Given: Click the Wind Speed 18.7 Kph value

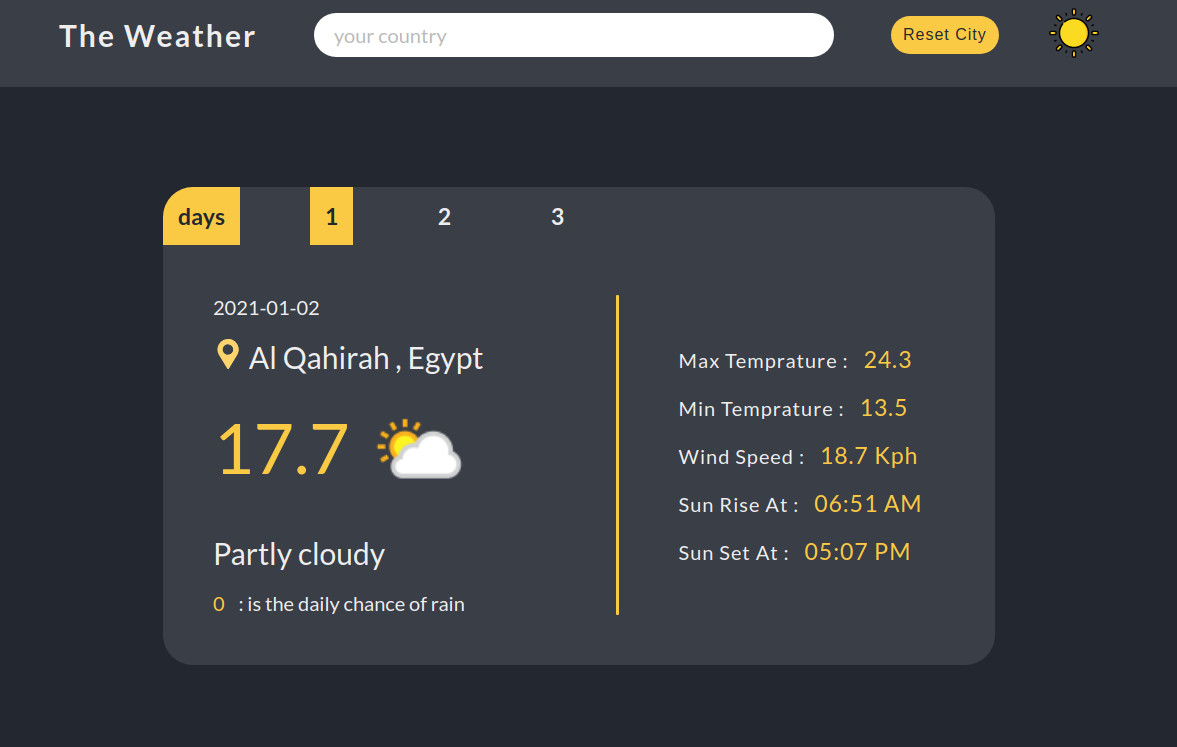Looking at the screenshot, I should tap(868, 456).
